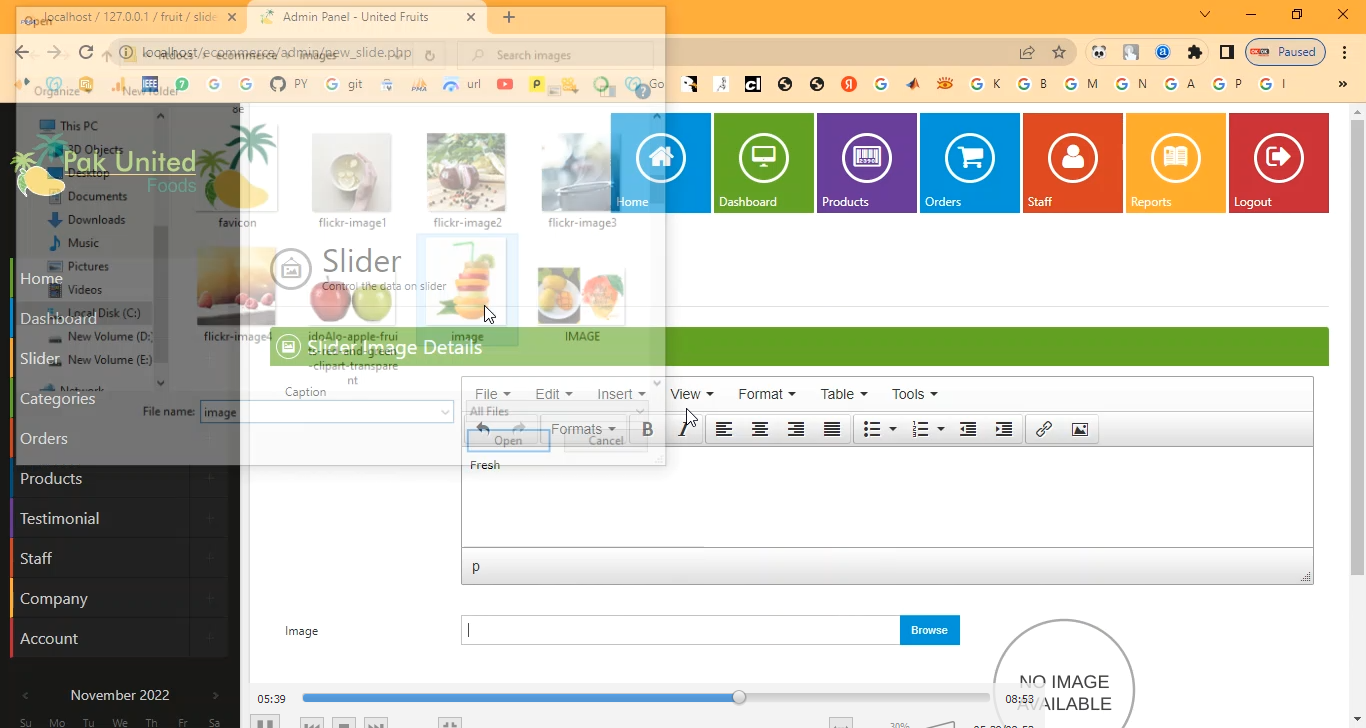1366x728 pixels.
Task: Click the Logout tile icon
Action: click(1279, 157)
